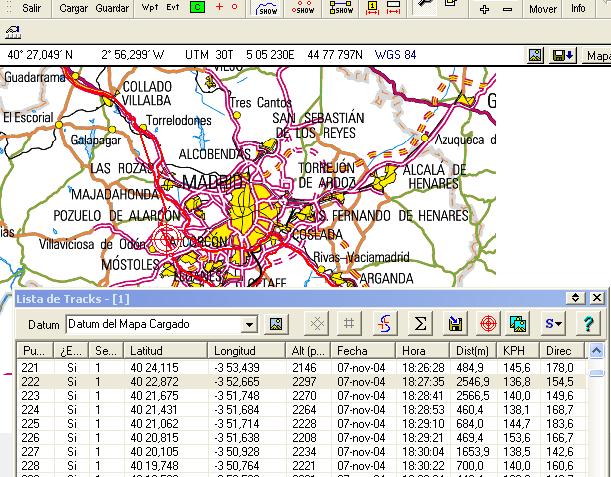Click the greyed grid hash icon

pyautogui.click(x=349, y=323)
